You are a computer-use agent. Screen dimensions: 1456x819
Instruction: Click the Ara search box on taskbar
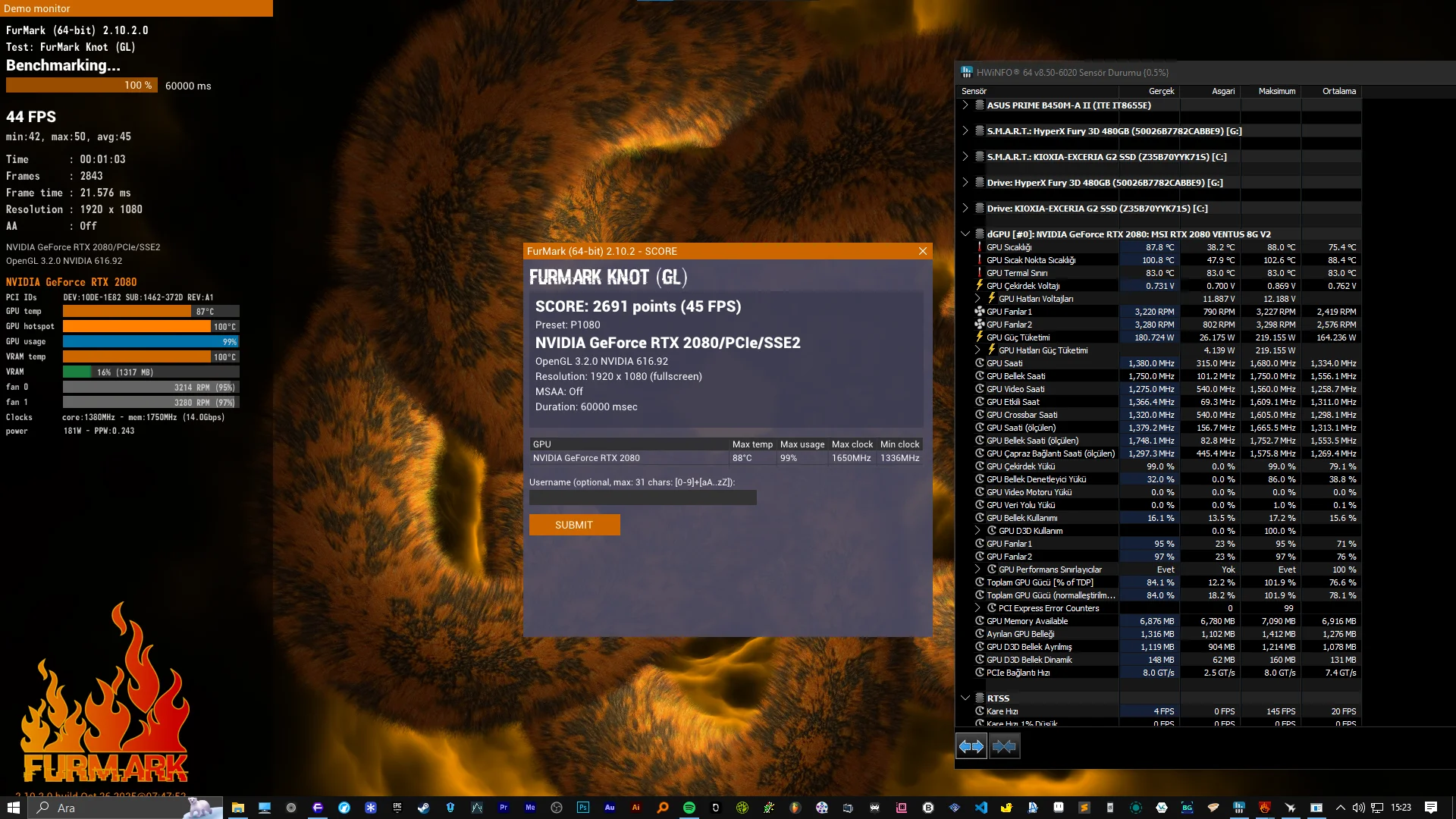pos(126,808)
